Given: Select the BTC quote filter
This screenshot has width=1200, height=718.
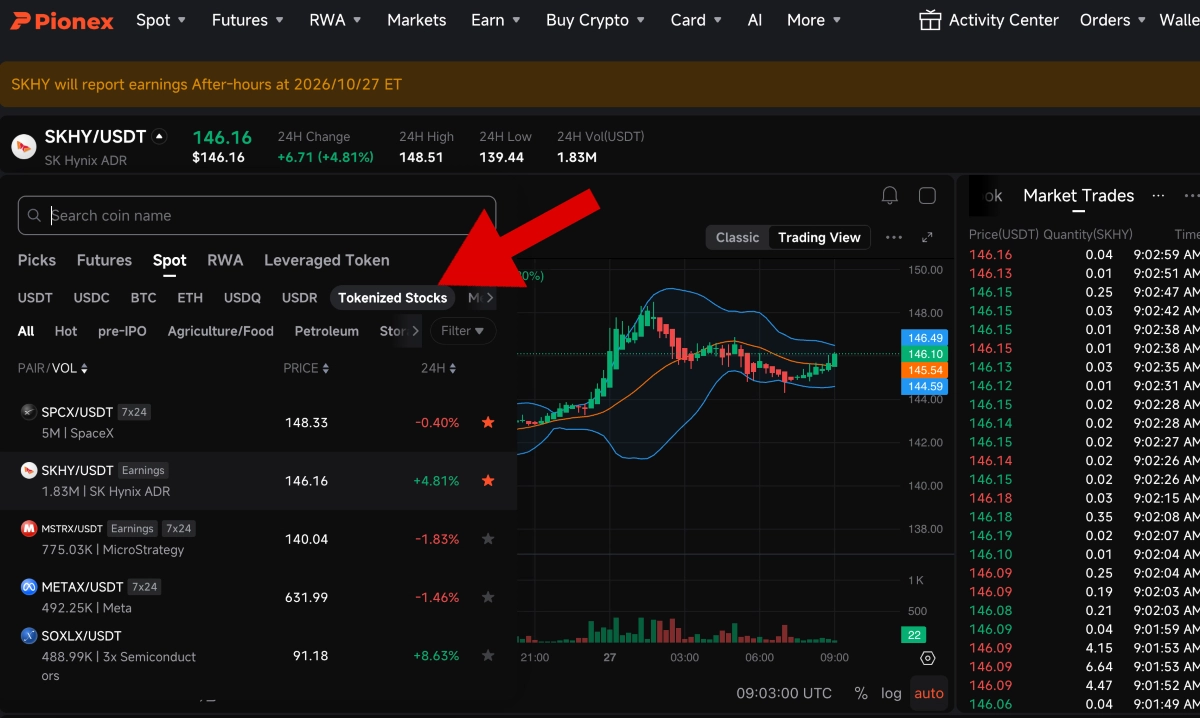Looking at the screenshot, I should point(143,298).
